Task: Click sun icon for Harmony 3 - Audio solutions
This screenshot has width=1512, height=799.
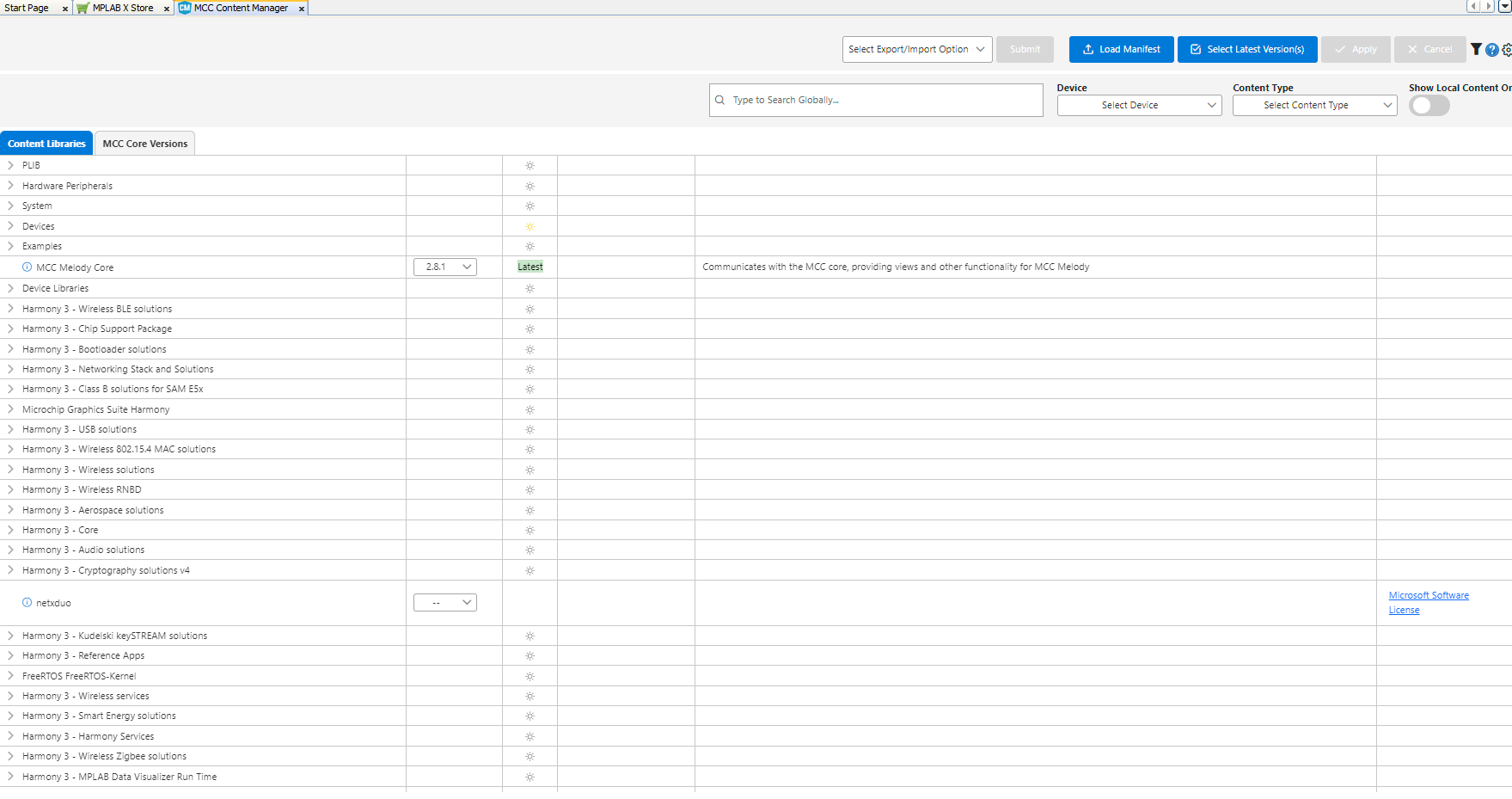Action: click(530, 550)
